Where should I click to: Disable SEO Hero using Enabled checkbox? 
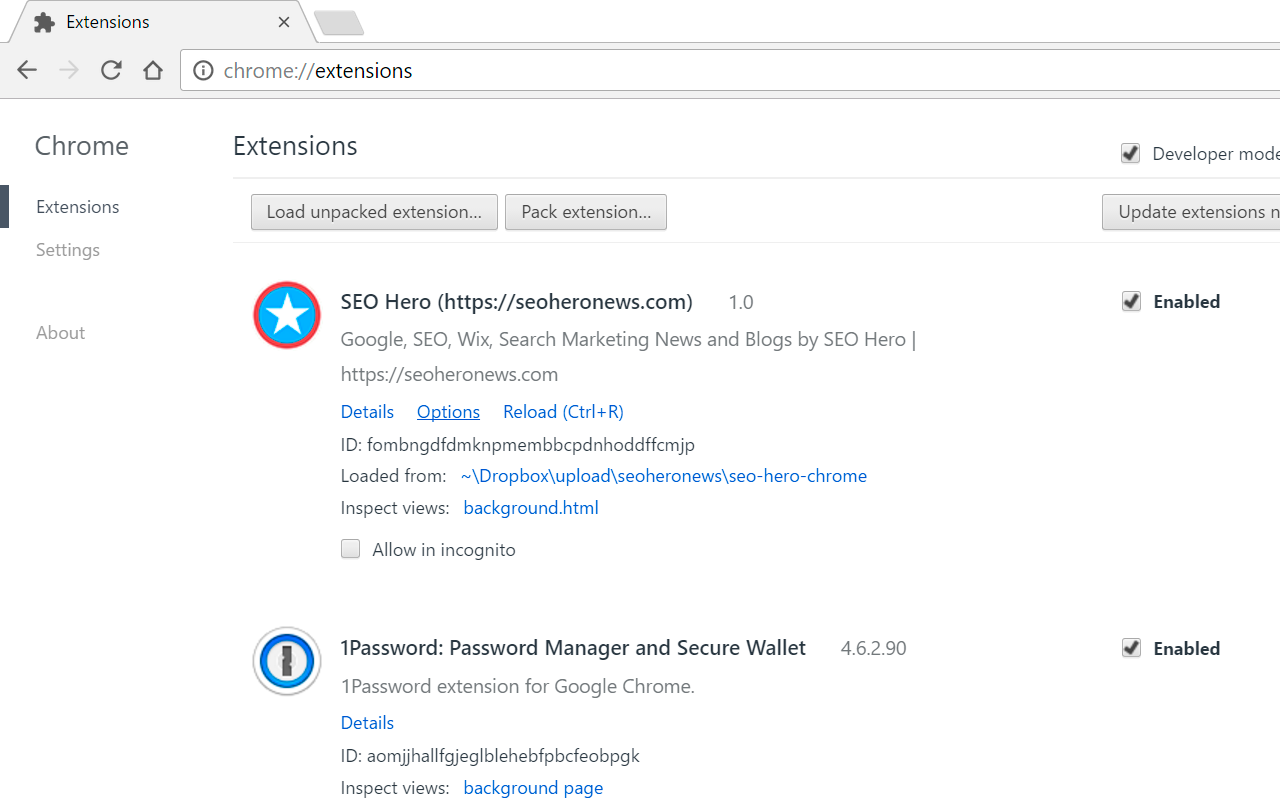click(1131, 301)
